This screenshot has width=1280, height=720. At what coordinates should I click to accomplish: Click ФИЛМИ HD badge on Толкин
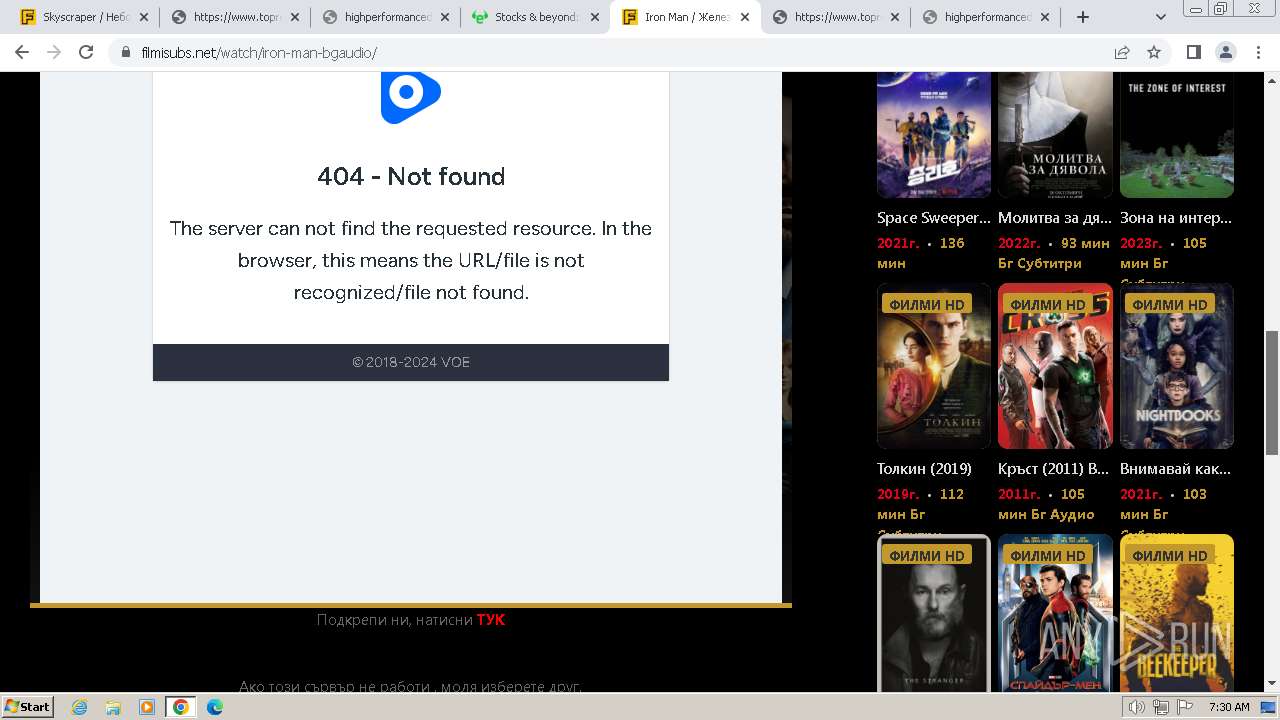927,304
